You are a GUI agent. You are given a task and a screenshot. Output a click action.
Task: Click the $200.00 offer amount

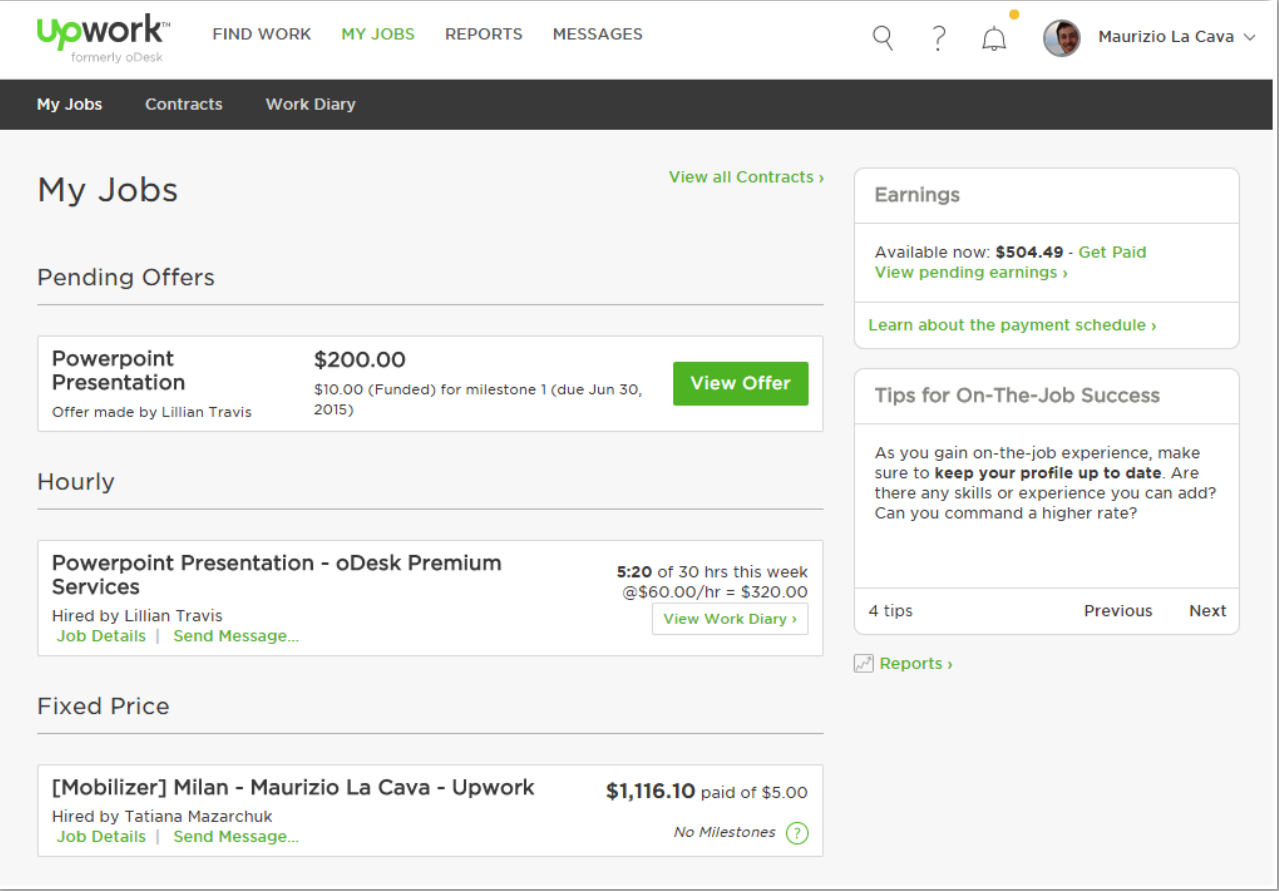tap(360, 360)
